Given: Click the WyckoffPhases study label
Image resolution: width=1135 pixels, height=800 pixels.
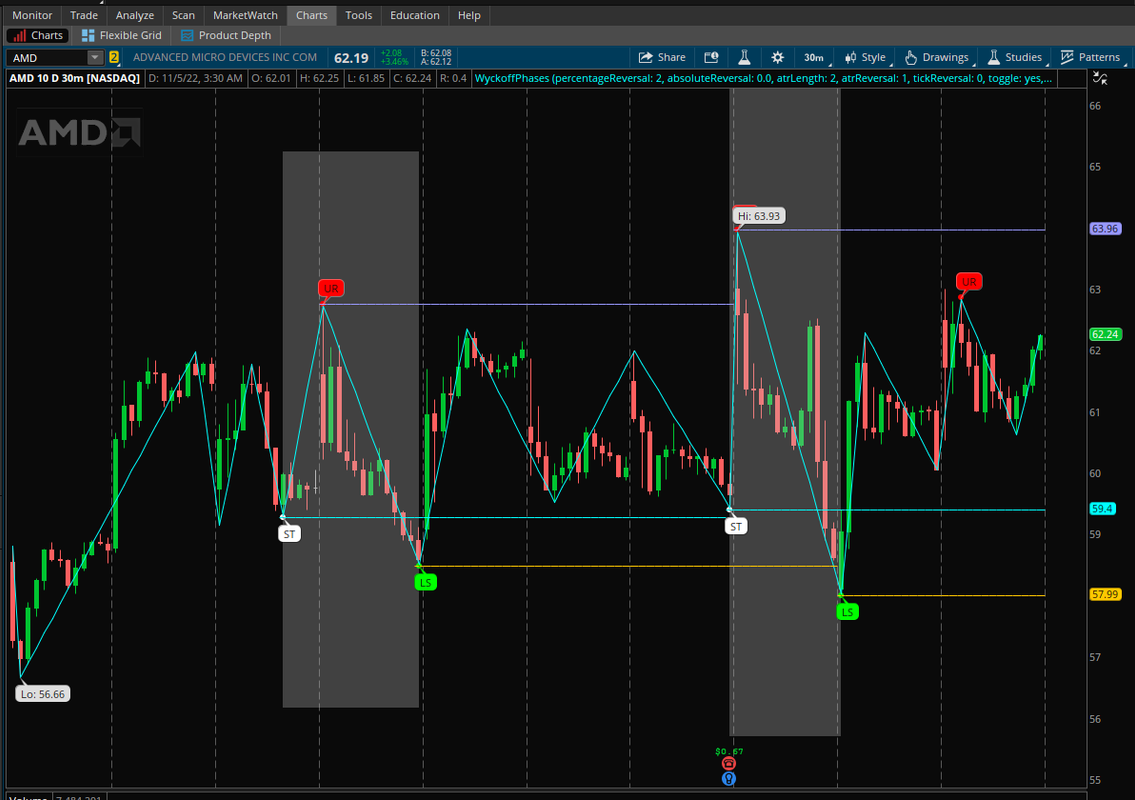Looking at the screenshot, I should [x=763, y=78].
